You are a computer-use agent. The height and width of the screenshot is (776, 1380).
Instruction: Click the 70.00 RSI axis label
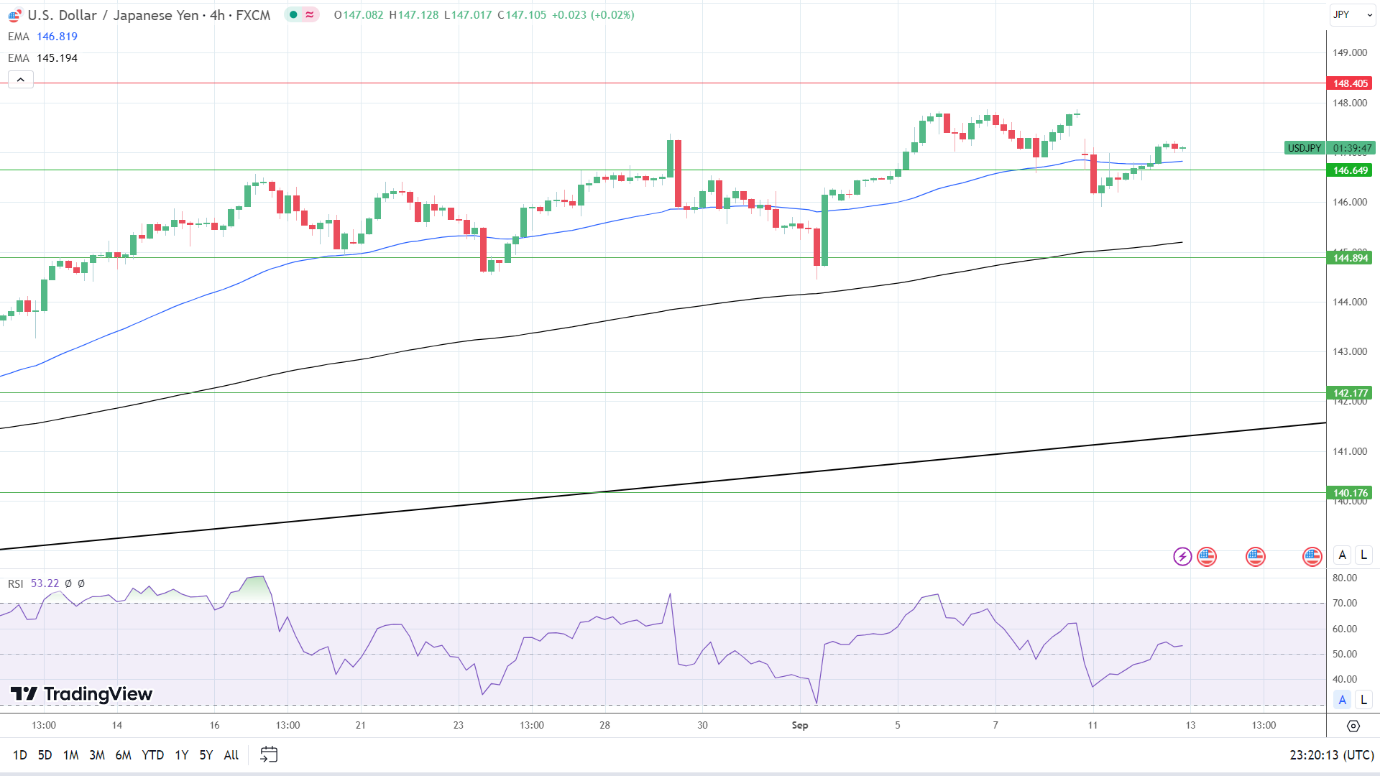click(x=1343, y=604)
